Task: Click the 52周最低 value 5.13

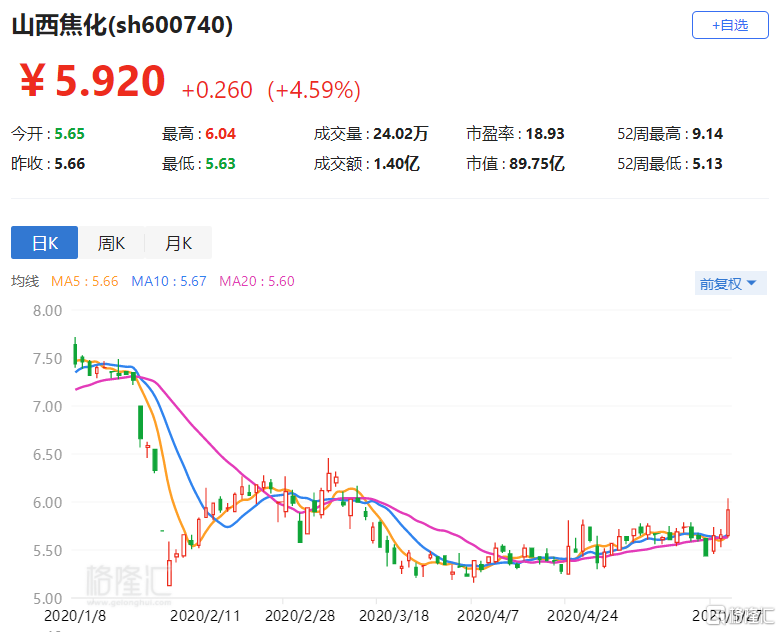Action: [707, 163]
